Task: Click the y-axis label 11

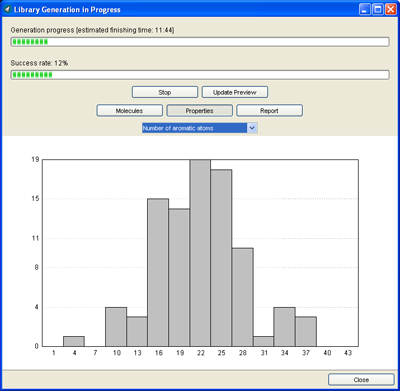Action: click(35, 238)
